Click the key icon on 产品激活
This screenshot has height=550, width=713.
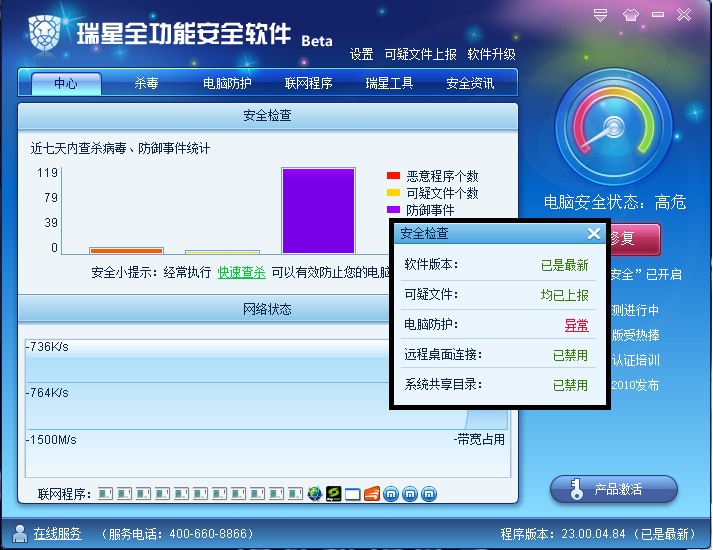coord(576,489)
